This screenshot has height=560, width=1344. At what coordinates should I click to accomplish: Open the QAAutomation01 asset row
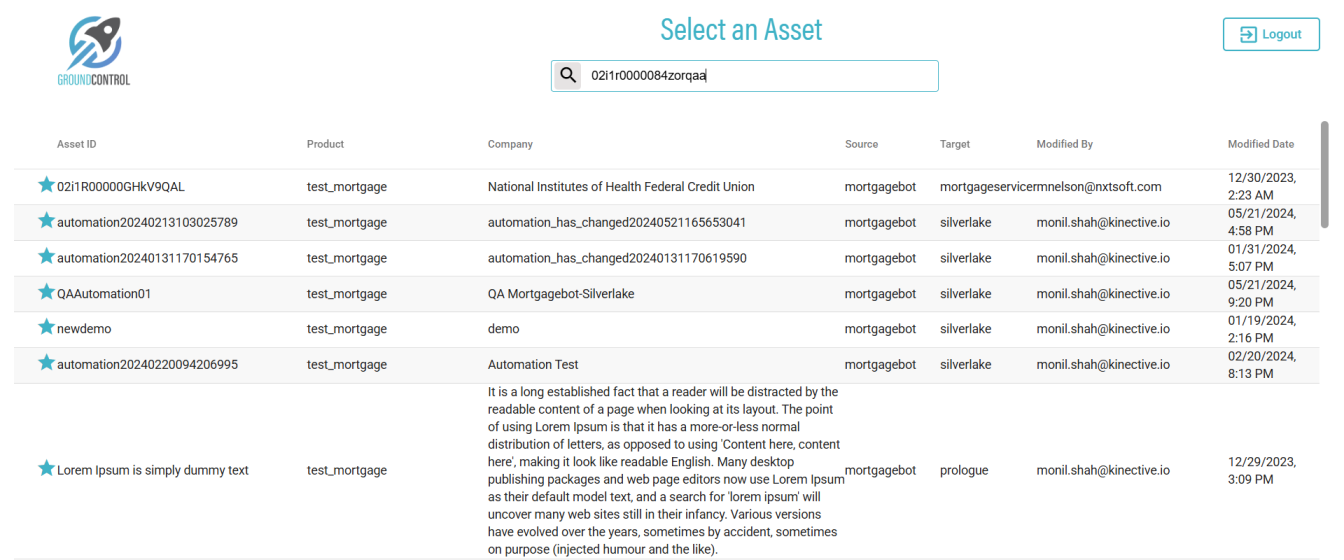tap(104, 294)
